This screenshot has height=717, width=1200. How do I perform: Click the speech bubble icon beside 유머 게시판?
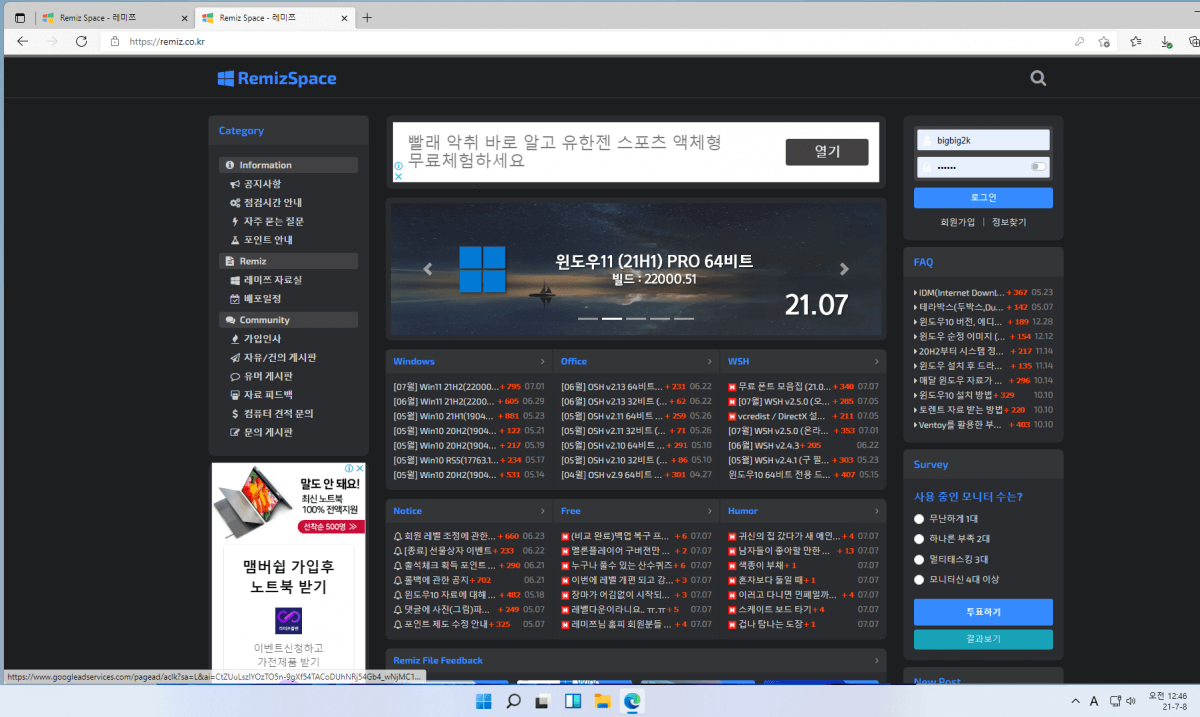(x=234, y=376)
